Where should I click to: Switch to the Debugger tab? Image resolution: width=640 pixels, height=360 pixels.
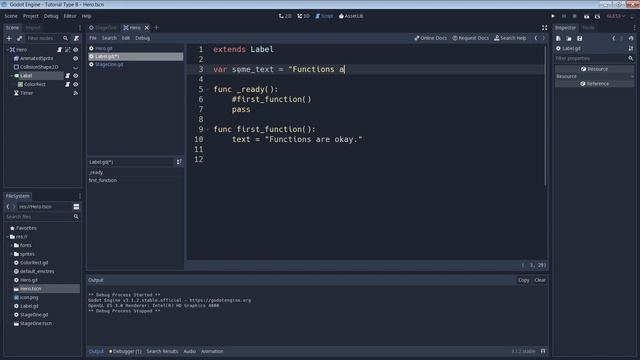125,351
